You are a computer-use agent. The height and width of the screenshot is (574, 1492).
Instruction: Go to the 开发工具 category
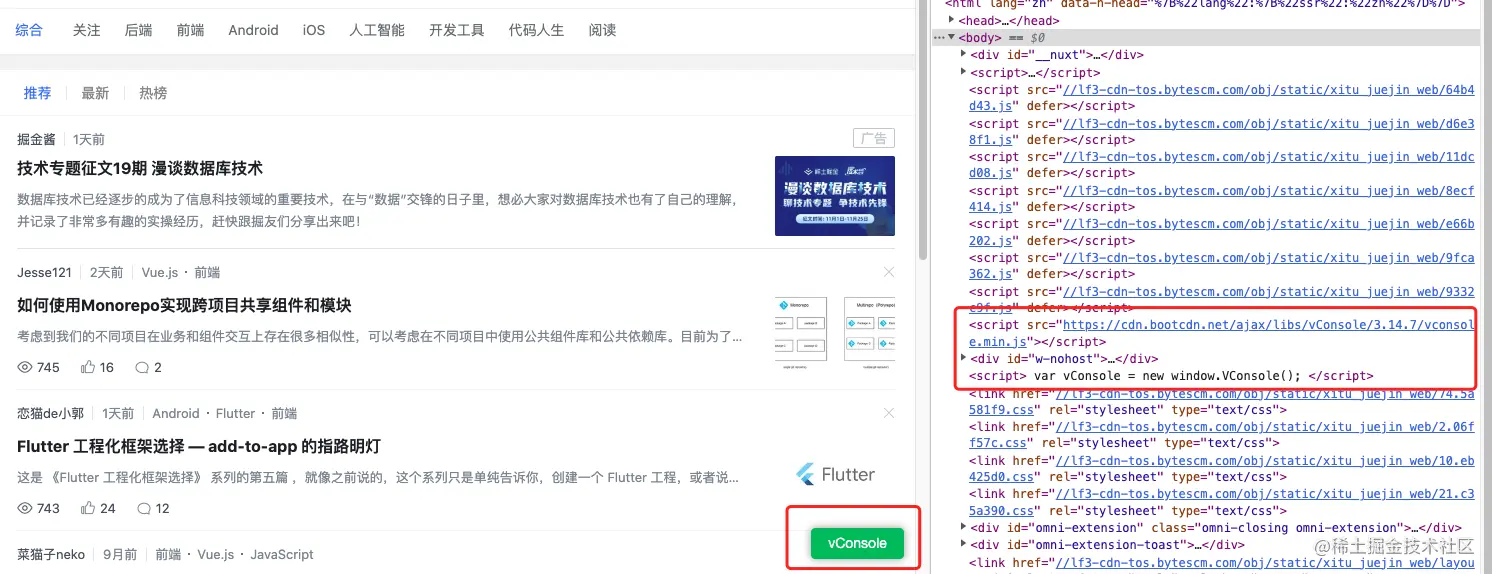(457, 30)
